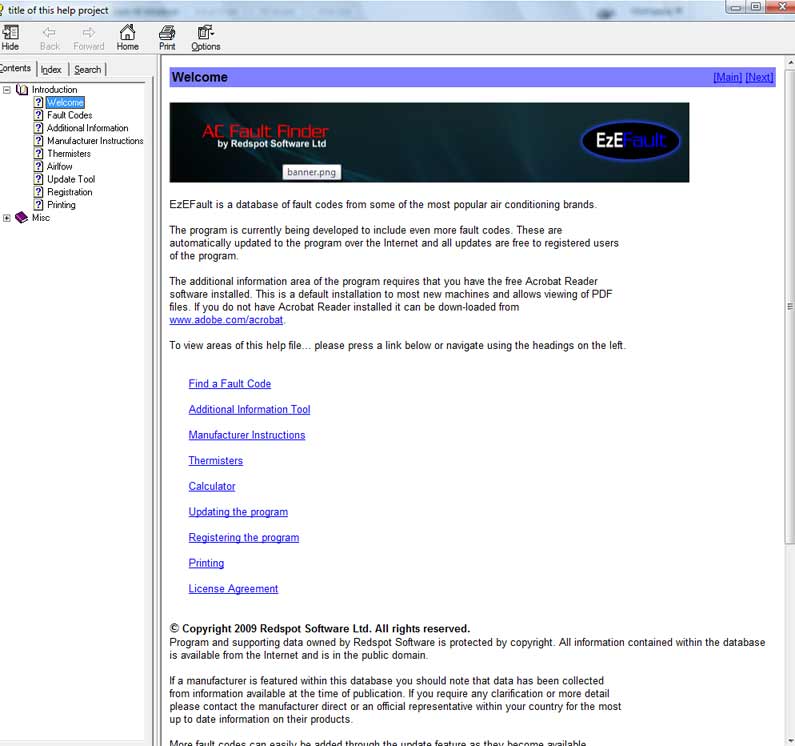Click the Next navigation link
This screenshot has height=746, width=795.
(759, 77)
